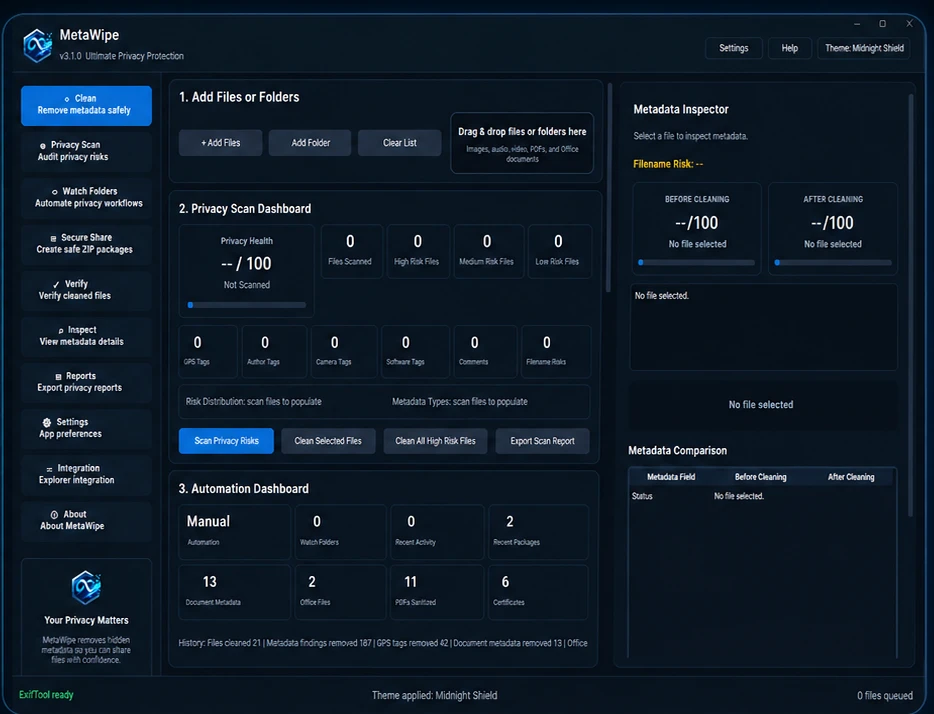Open the Clean sidebar section
The width and height of the screenshot is (934, 714).
point(86,105)
